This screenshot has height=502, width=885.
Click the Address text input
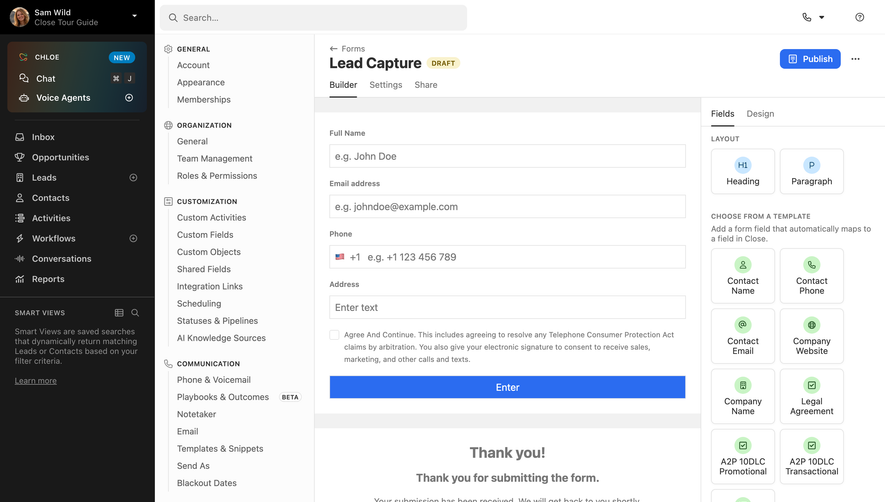pos(507,307)
